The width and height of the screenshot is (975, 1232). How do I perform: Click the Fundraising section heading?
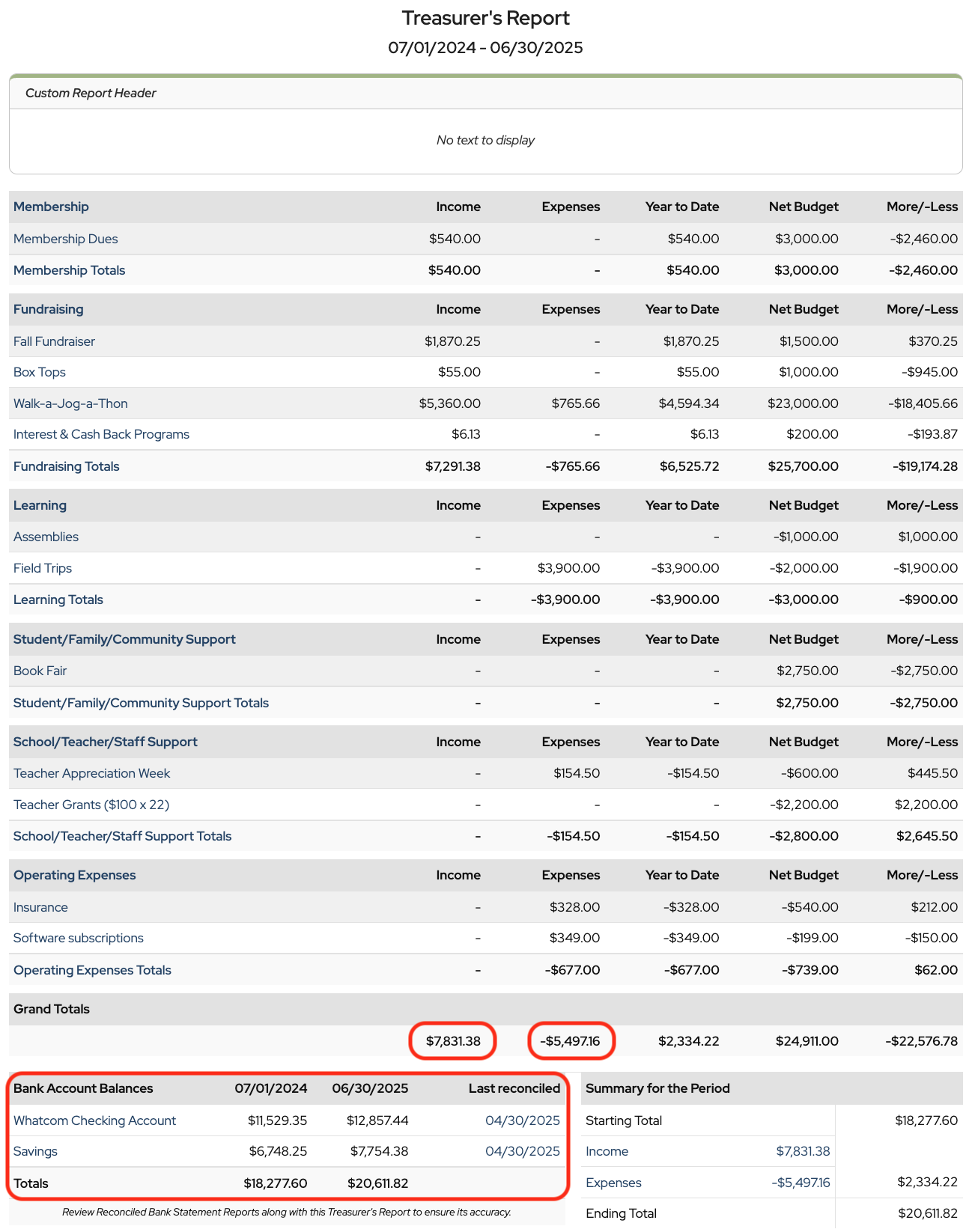tap(48, 309)
